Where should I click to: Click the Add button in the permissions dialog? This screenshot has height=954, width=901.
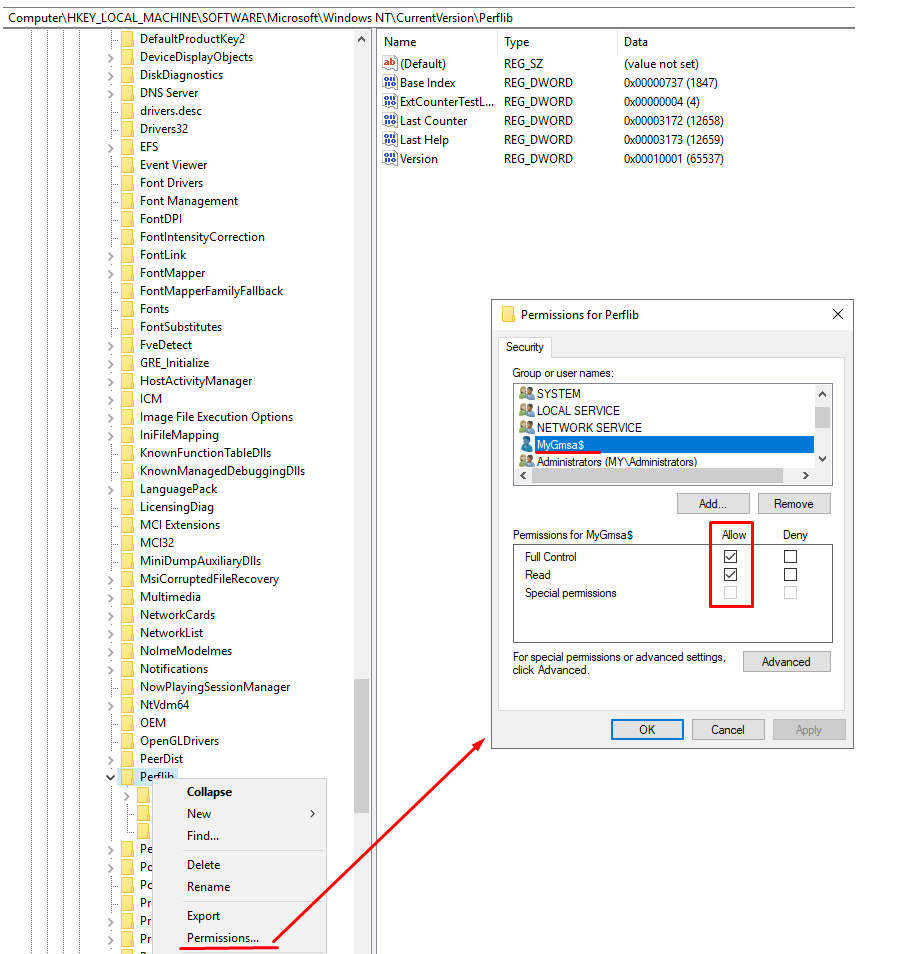[x=713, y=503]
